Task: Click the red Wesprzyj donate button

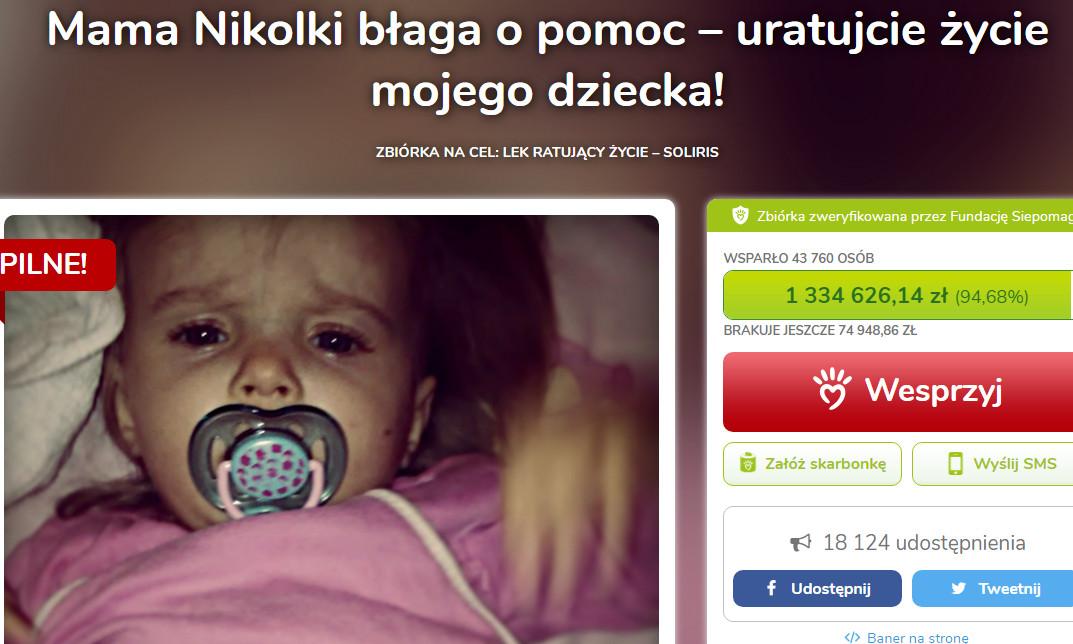Action: click(x=898, y=391)
